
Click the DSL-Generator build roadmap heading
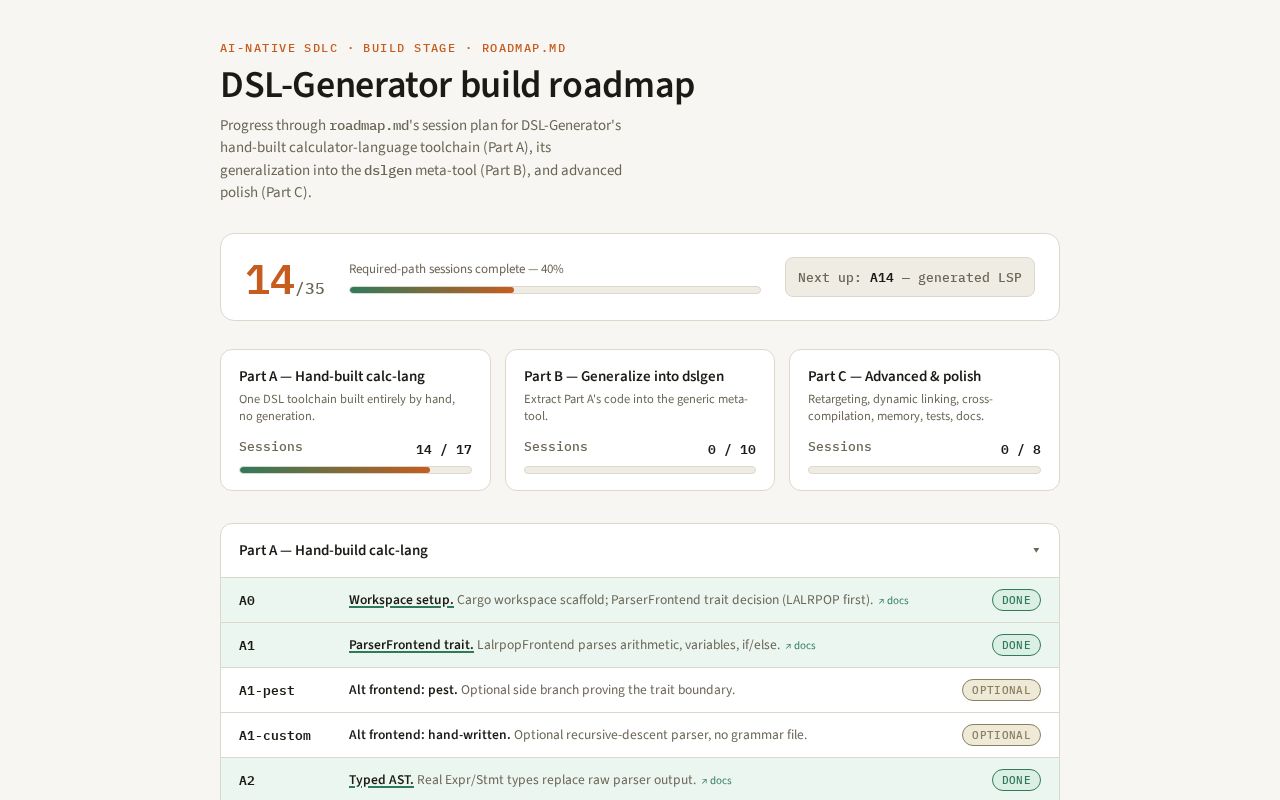[457, 85]
